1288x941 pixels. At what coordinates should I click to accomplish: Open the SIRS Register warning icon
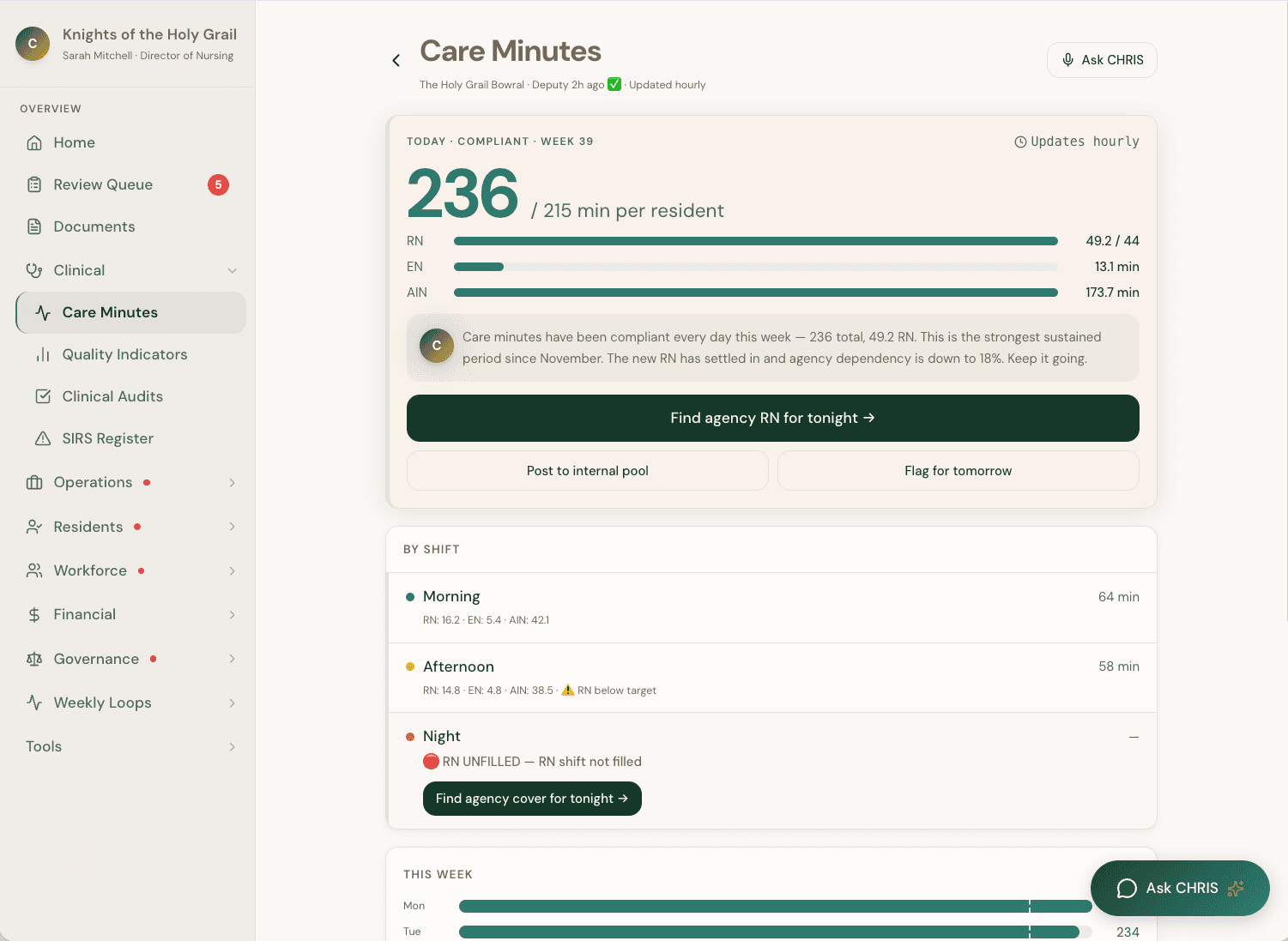point(44,438)
